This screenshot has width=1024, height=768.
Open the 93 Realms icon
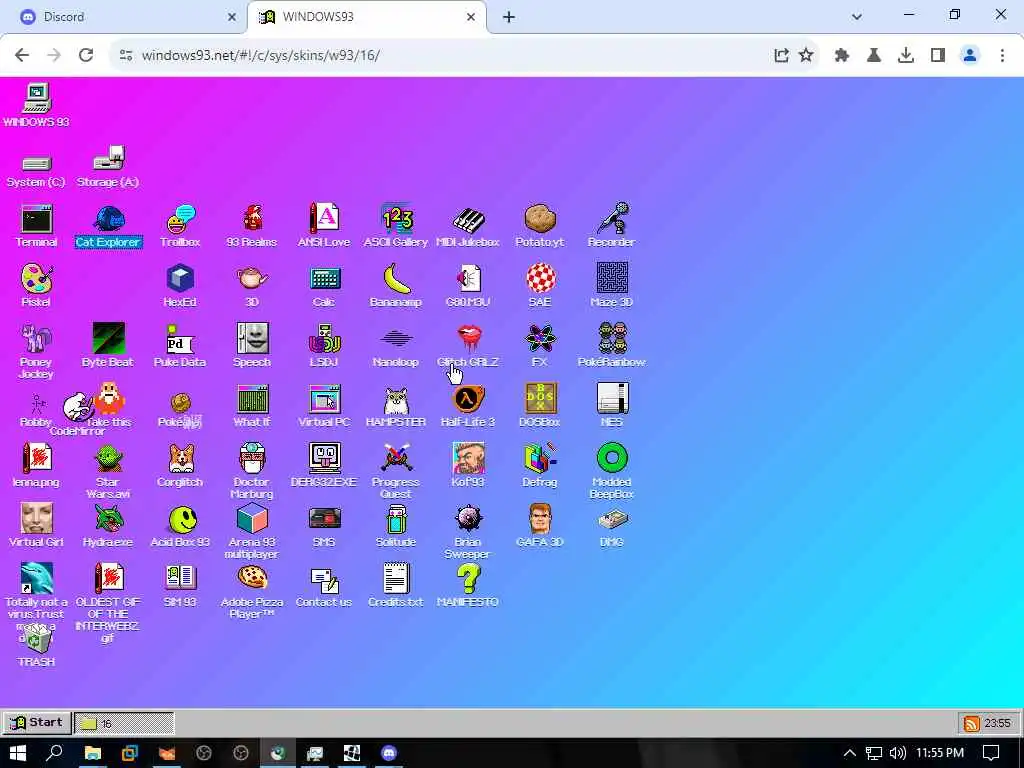tap(252, 219)
